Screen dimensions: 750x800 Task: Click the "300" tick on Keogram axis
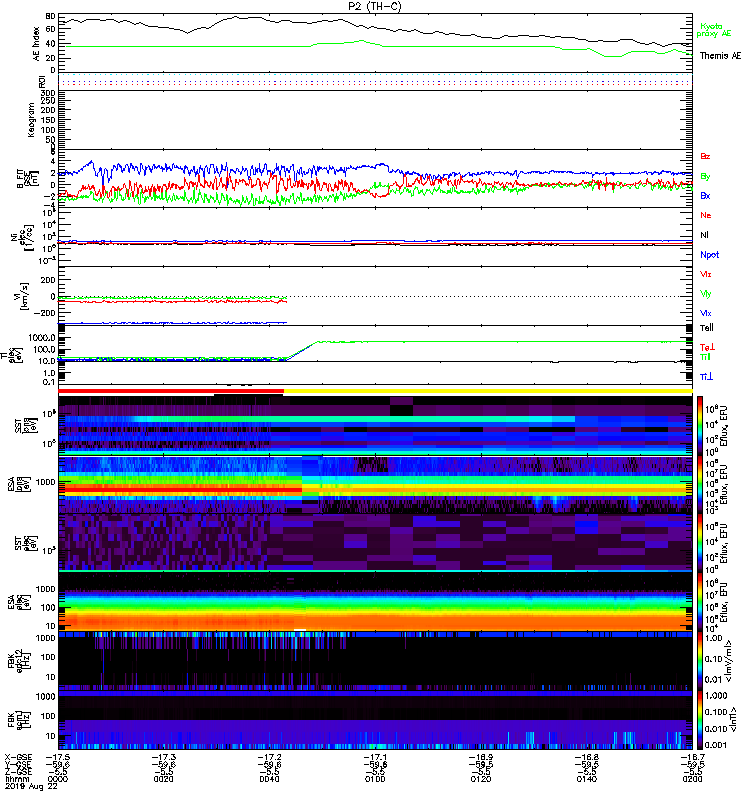click(x=48, y=93)
